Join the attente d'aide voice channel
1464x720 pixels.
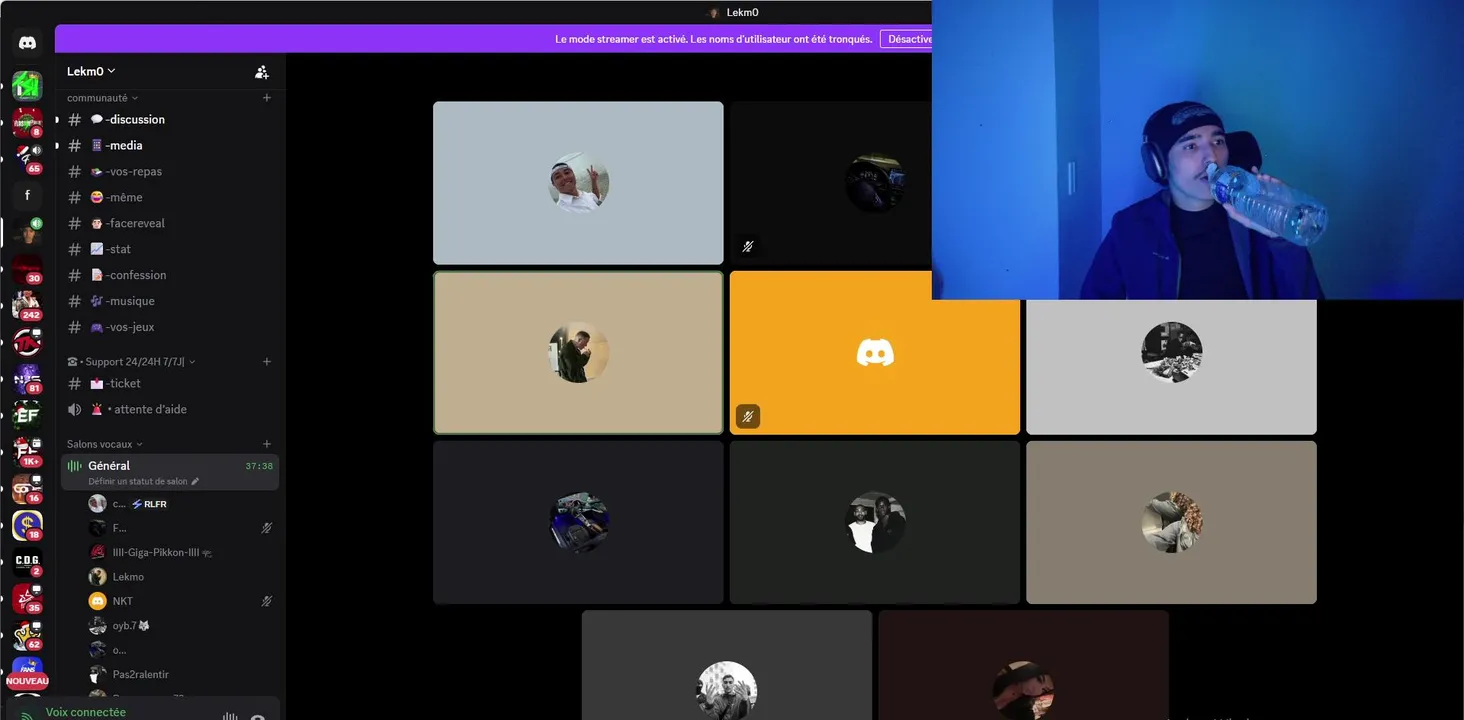pyautogui.click(x=170, y=409)
